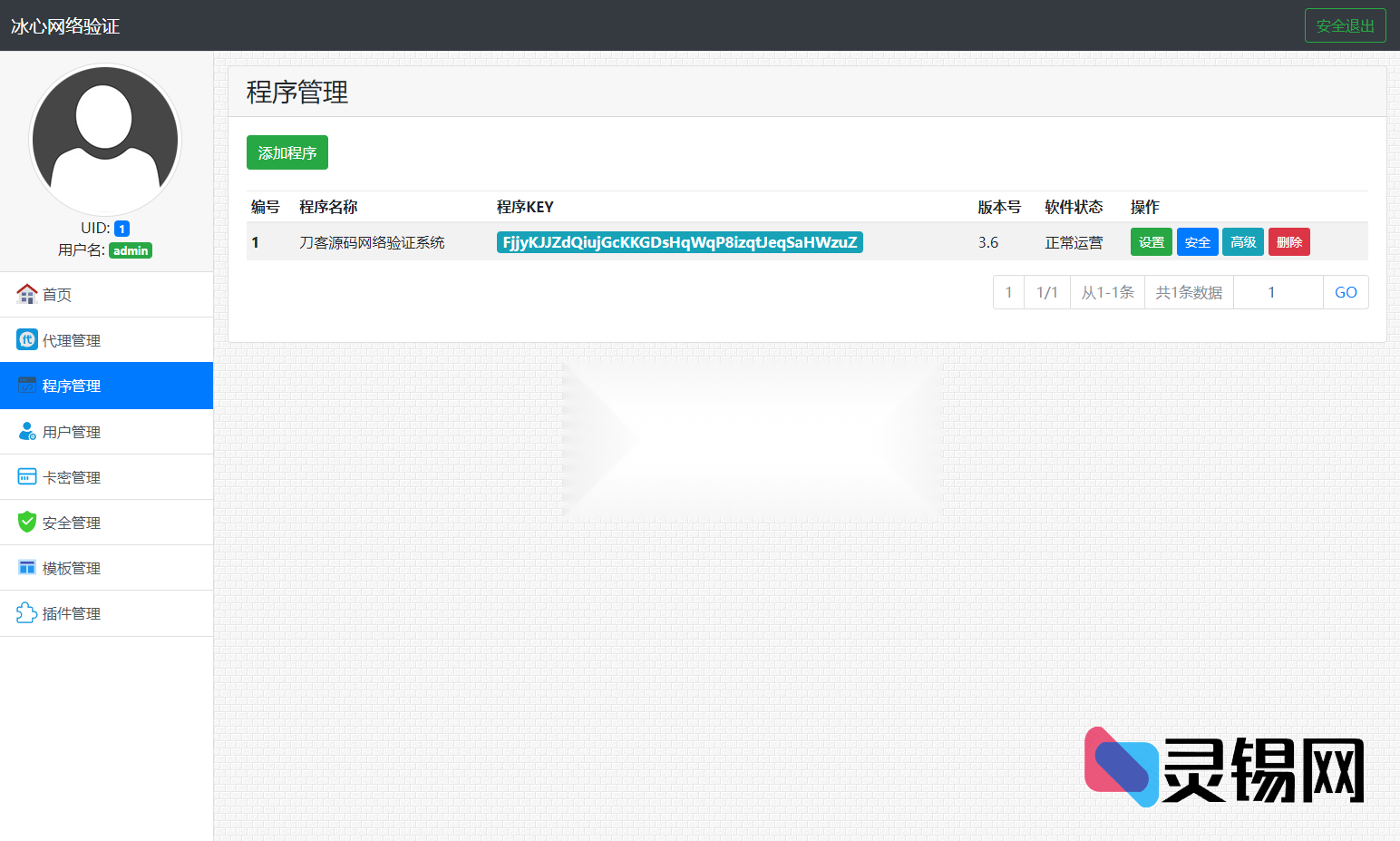Click the puzzle icon beside 插件管理
Screen dimensions: 1400x841
pos(27,612)
